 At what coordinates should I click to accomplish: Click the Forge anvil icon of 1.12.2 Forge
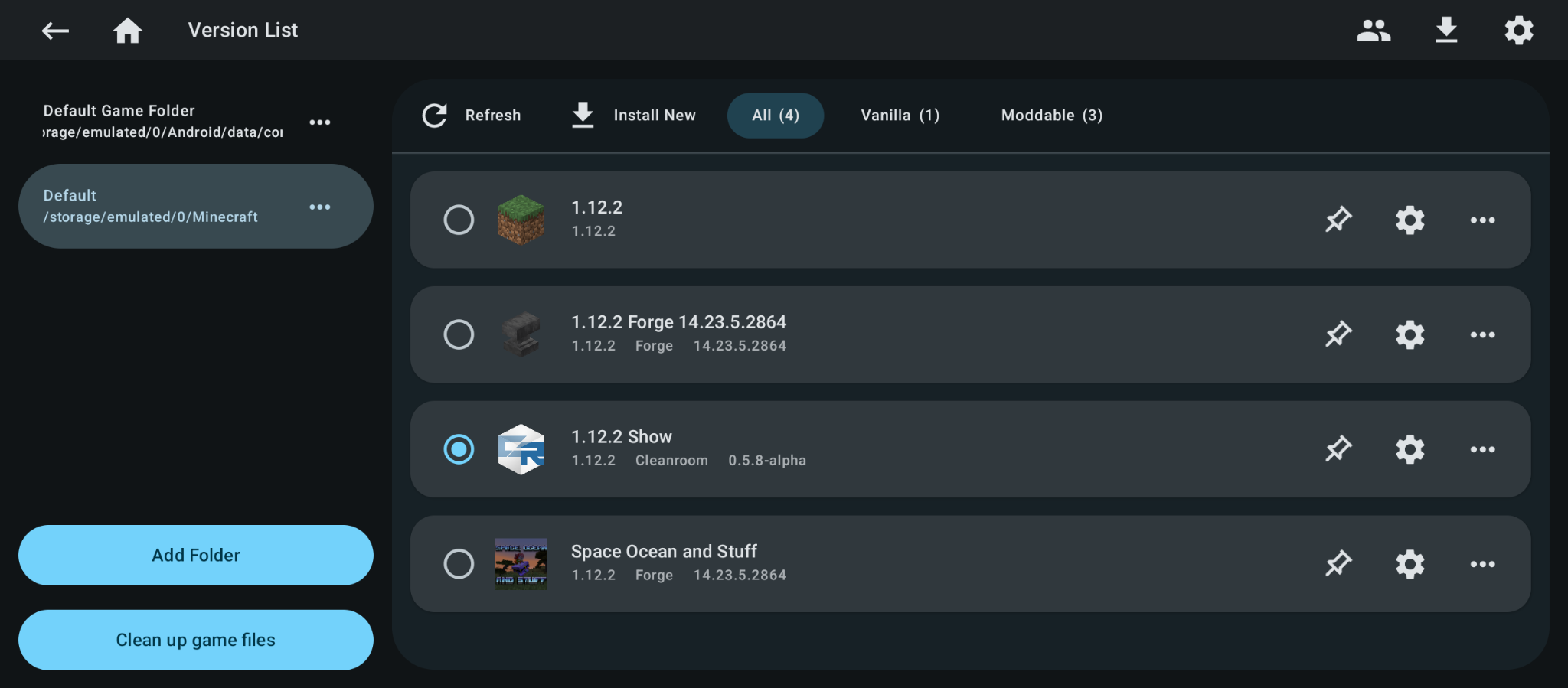coord(521,334)
